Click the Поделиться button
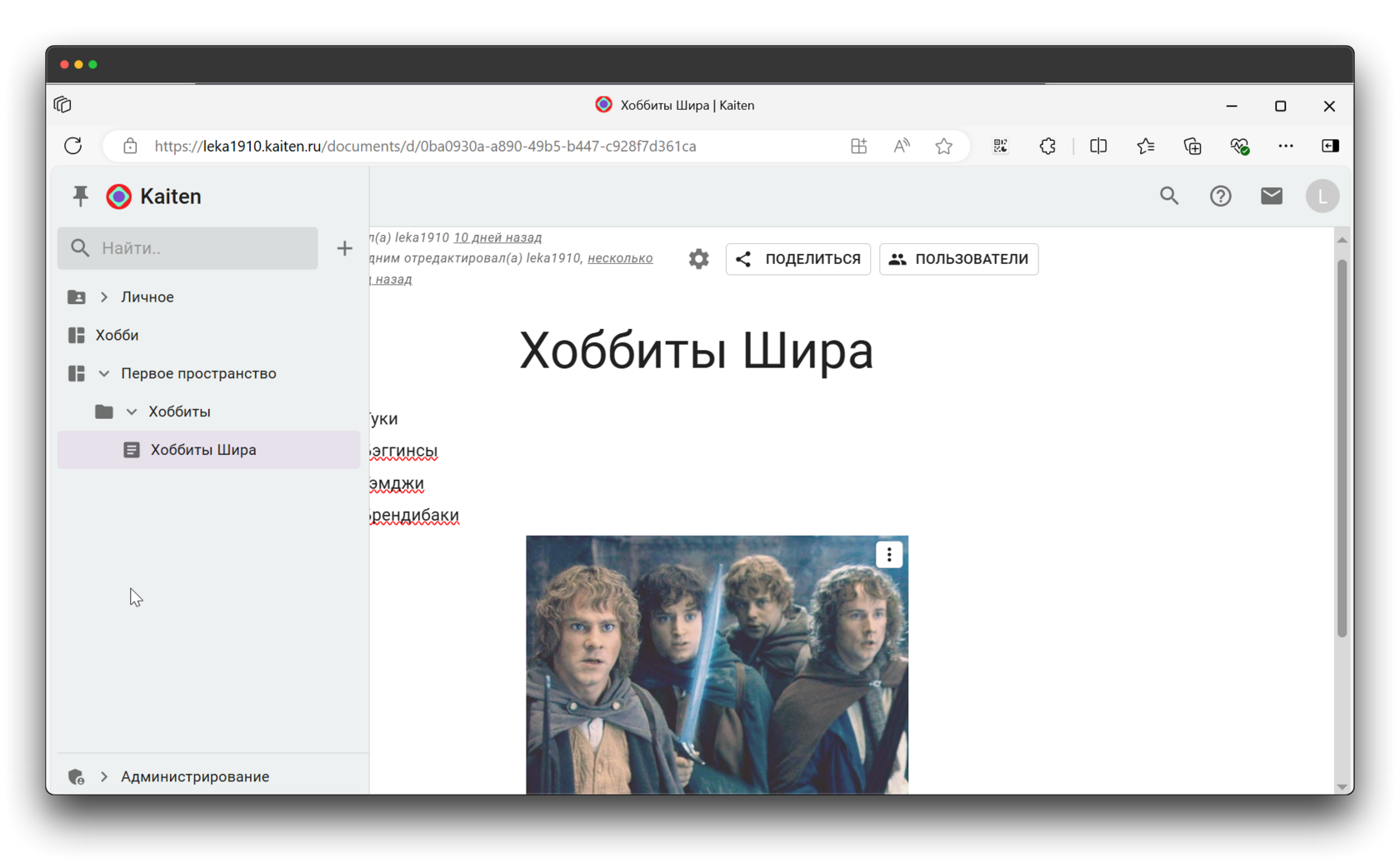Image resolution: width=1400 pixels, height=863 pixels. (x=797, y=259)
